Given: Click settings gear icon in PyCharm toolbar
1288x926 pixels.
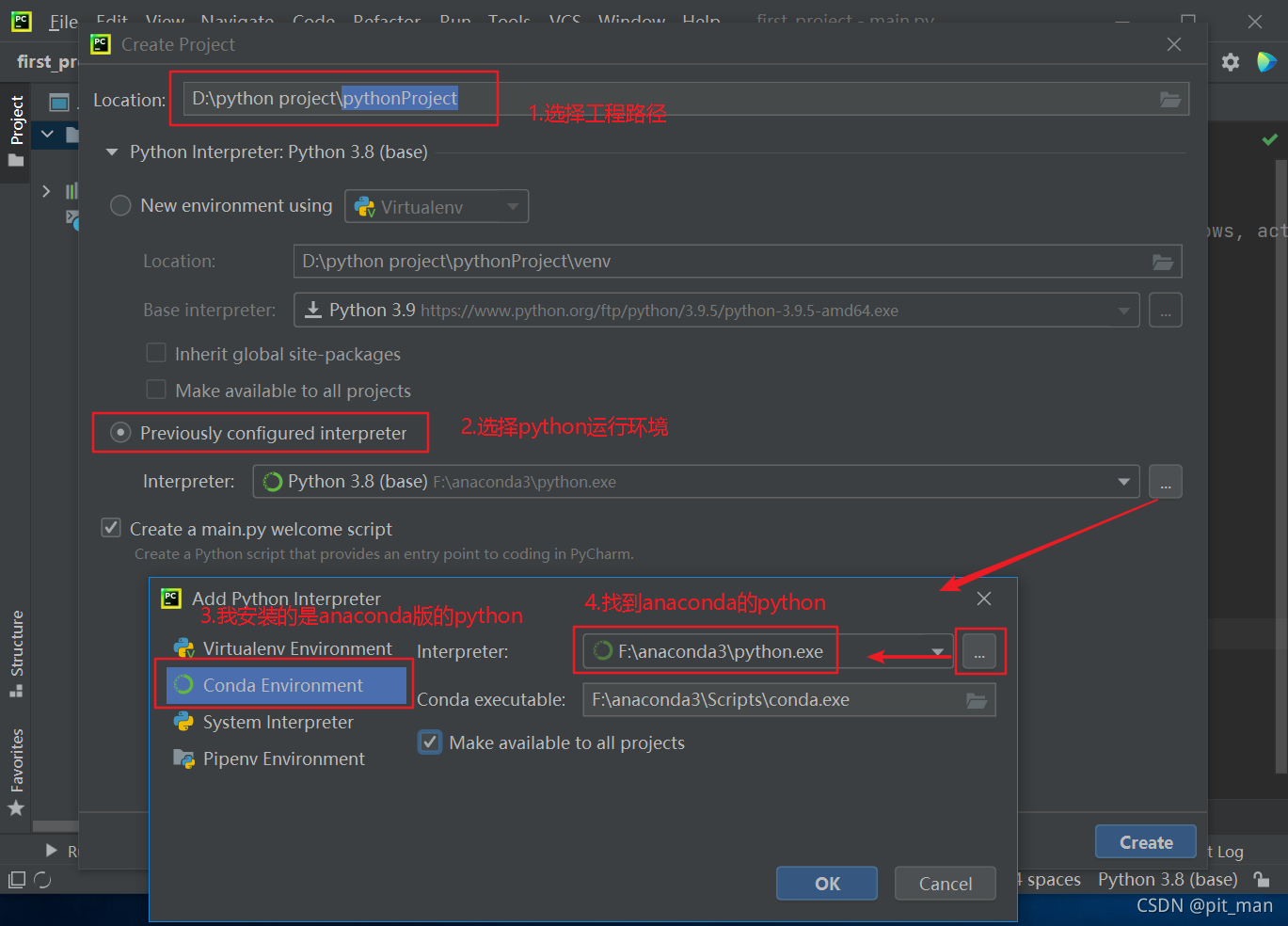Looking at the screenshot, I should (x=1231, y=62).
